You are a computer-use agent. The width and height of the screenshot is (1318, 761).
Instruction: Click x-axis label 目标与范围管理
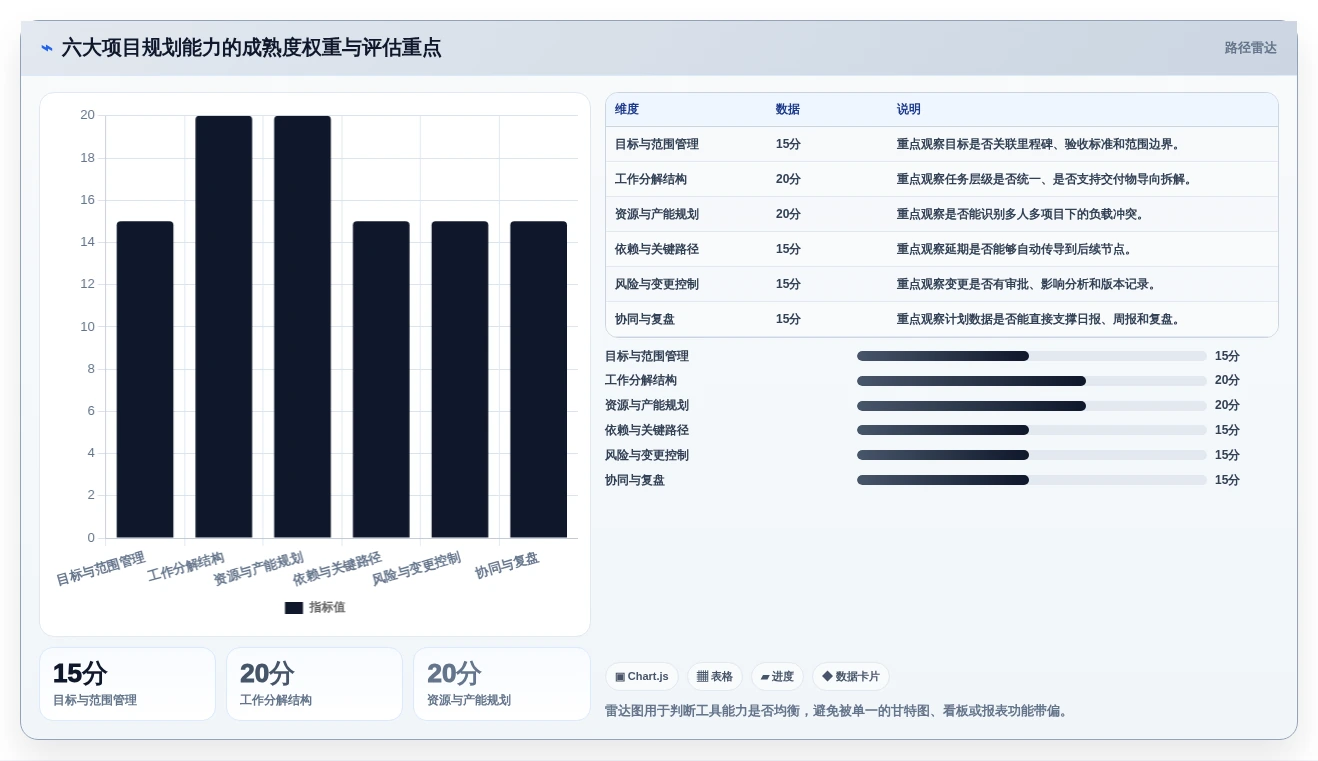[x=101, y=569]
